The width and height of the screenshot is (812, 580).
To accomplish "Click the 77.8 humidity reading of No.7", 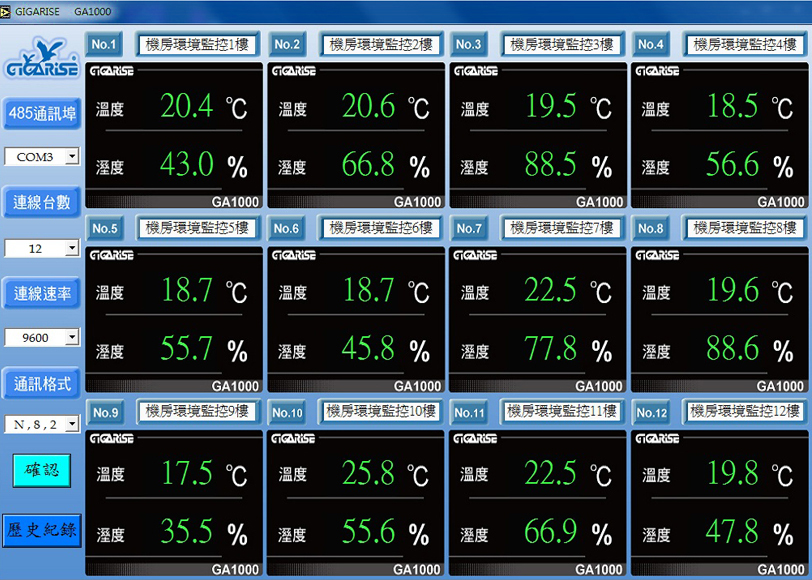I will [x=550, y=348].
